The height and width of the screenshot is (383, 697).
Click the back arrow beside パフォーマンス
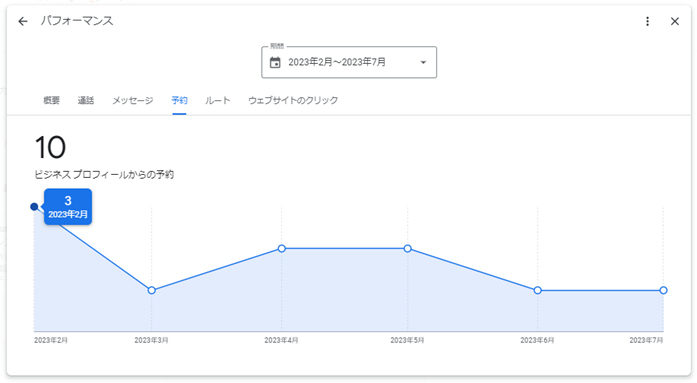click(x=23, y=21)
